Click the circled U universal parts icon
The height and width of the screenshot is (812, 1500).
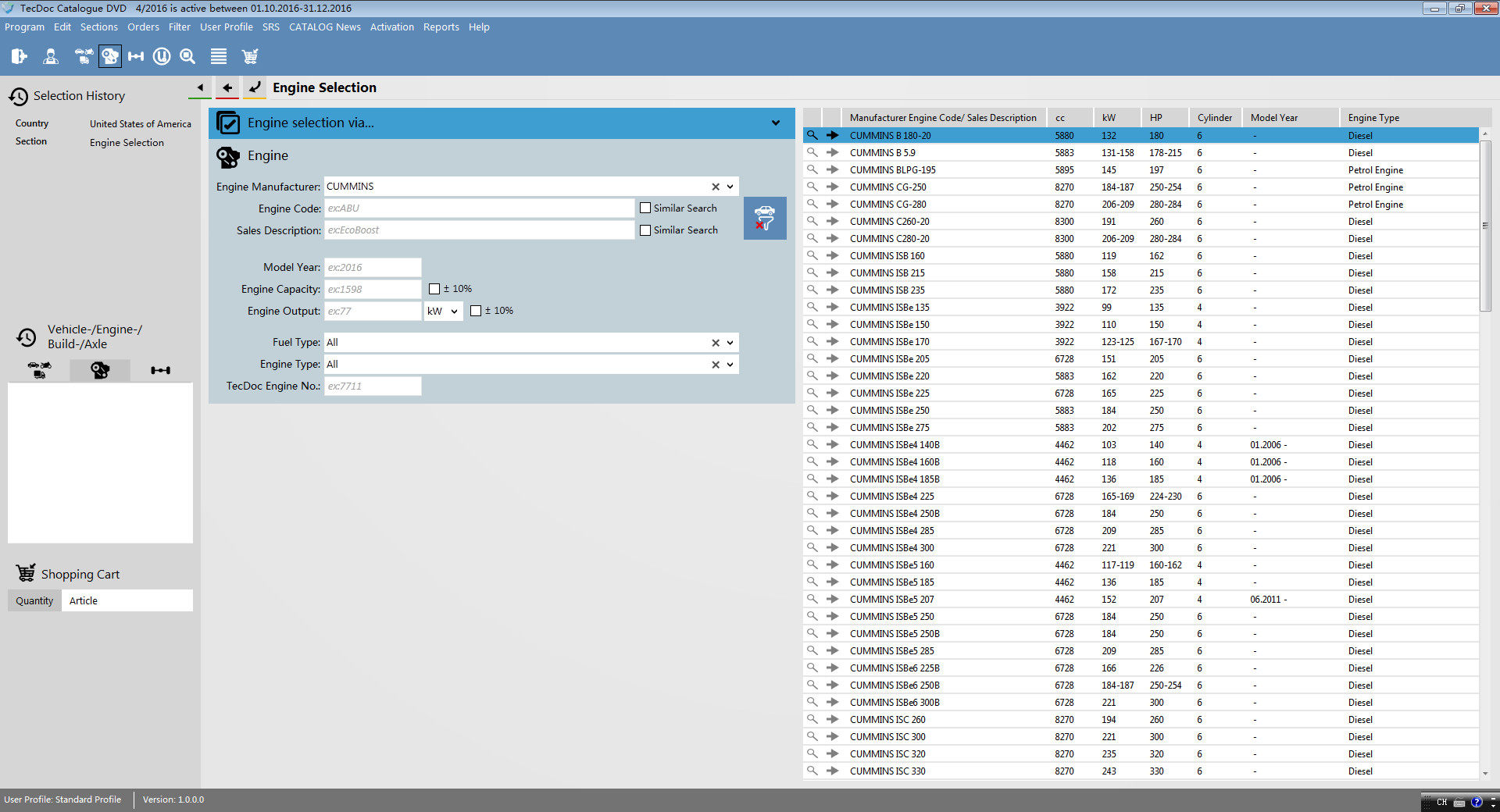162,56
